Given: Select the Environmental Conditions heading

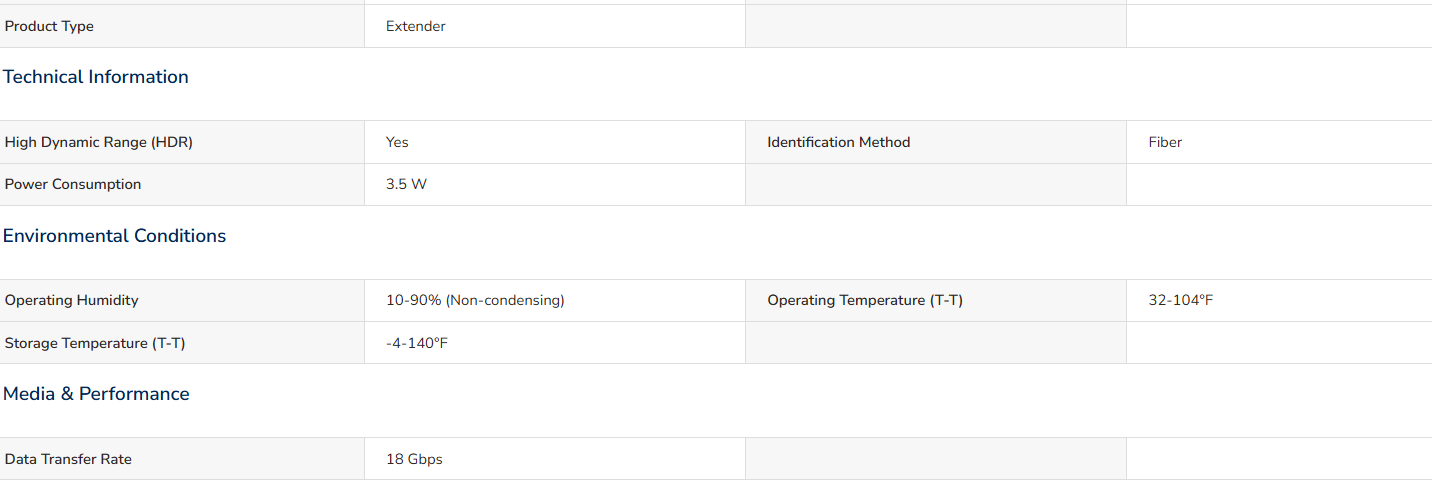Looking at the screenshot, I should point(115,236).
